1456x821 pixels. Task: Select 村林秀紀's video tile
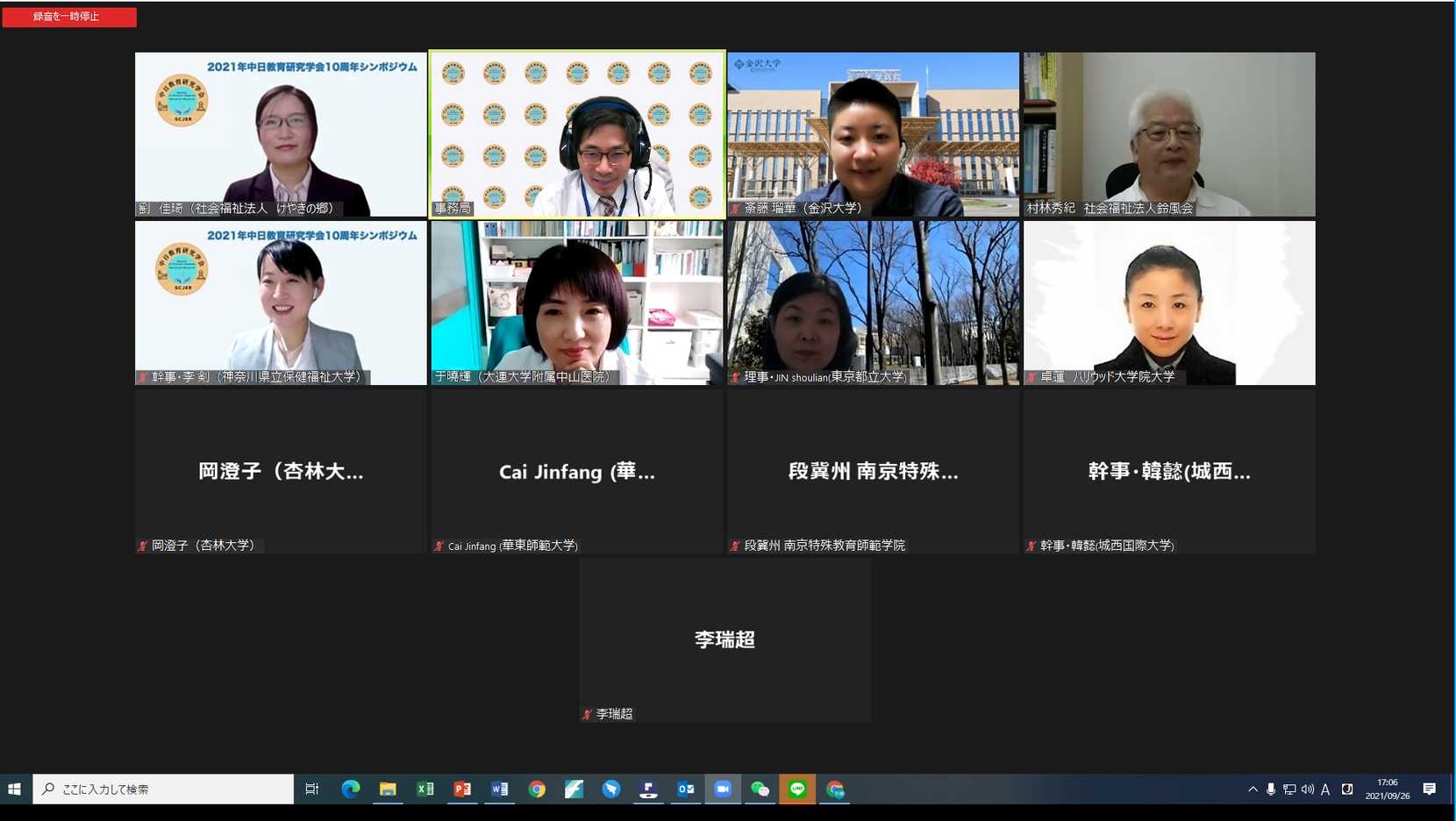[x=1169, y=134]
